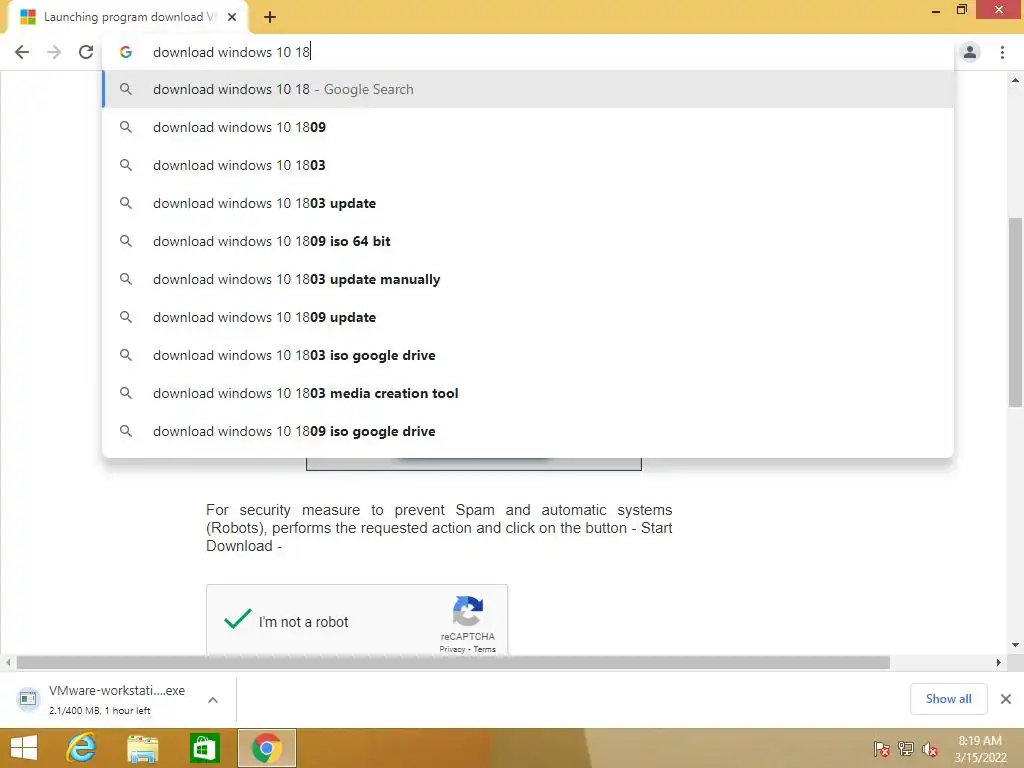Image resolution: width=1024 pixels, height=768 pixels.
Task: Choose suggestion 1803 update manually
Action: click(528, 279)
